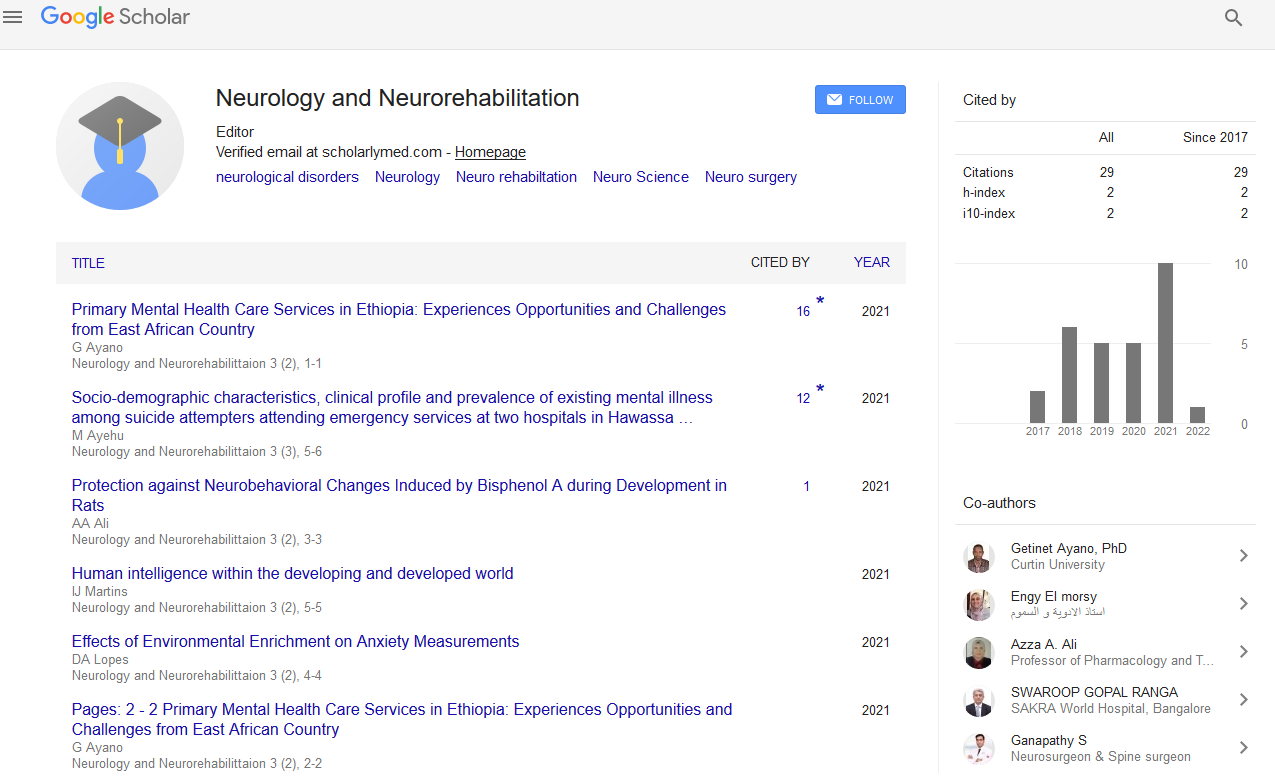
Task: Open Getinet Ayano's profile photo
Action: (979, 557)
